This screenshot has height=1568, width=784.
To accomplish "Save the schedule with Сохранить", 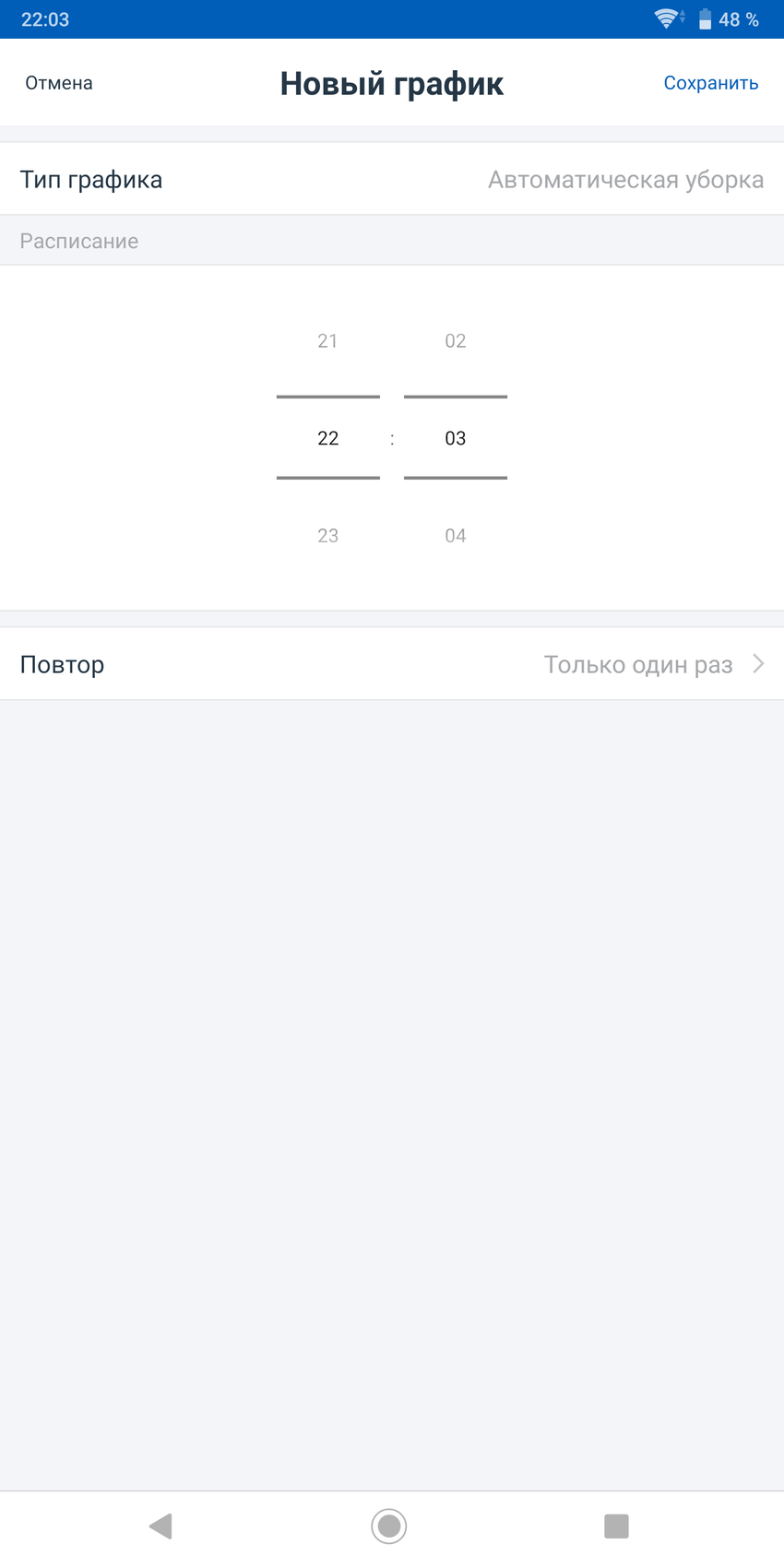I will [x=710, y=83].
